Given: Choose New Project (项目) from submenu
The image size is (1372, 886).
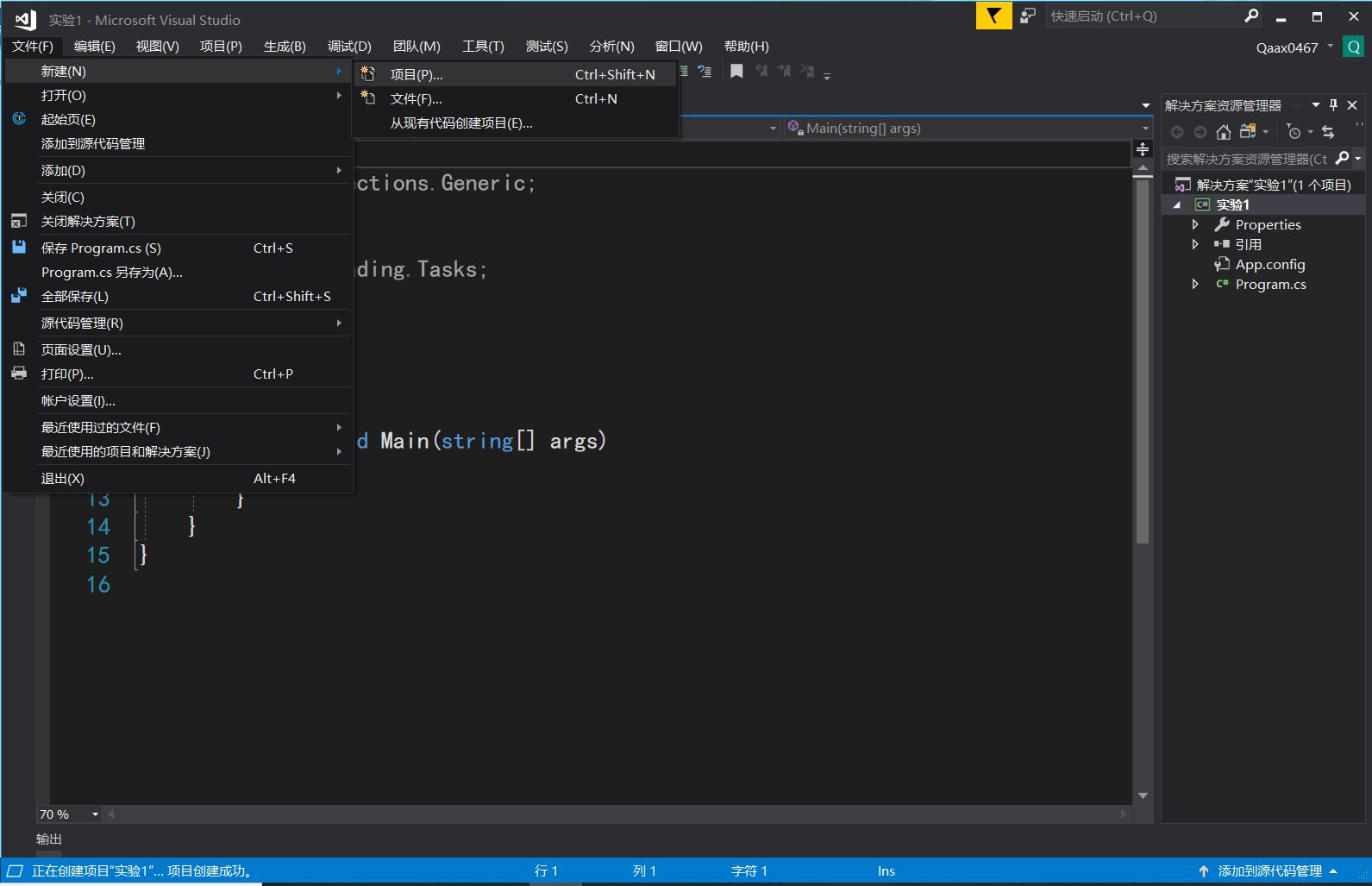Looking at the screenshot, I should pos(515,74).
